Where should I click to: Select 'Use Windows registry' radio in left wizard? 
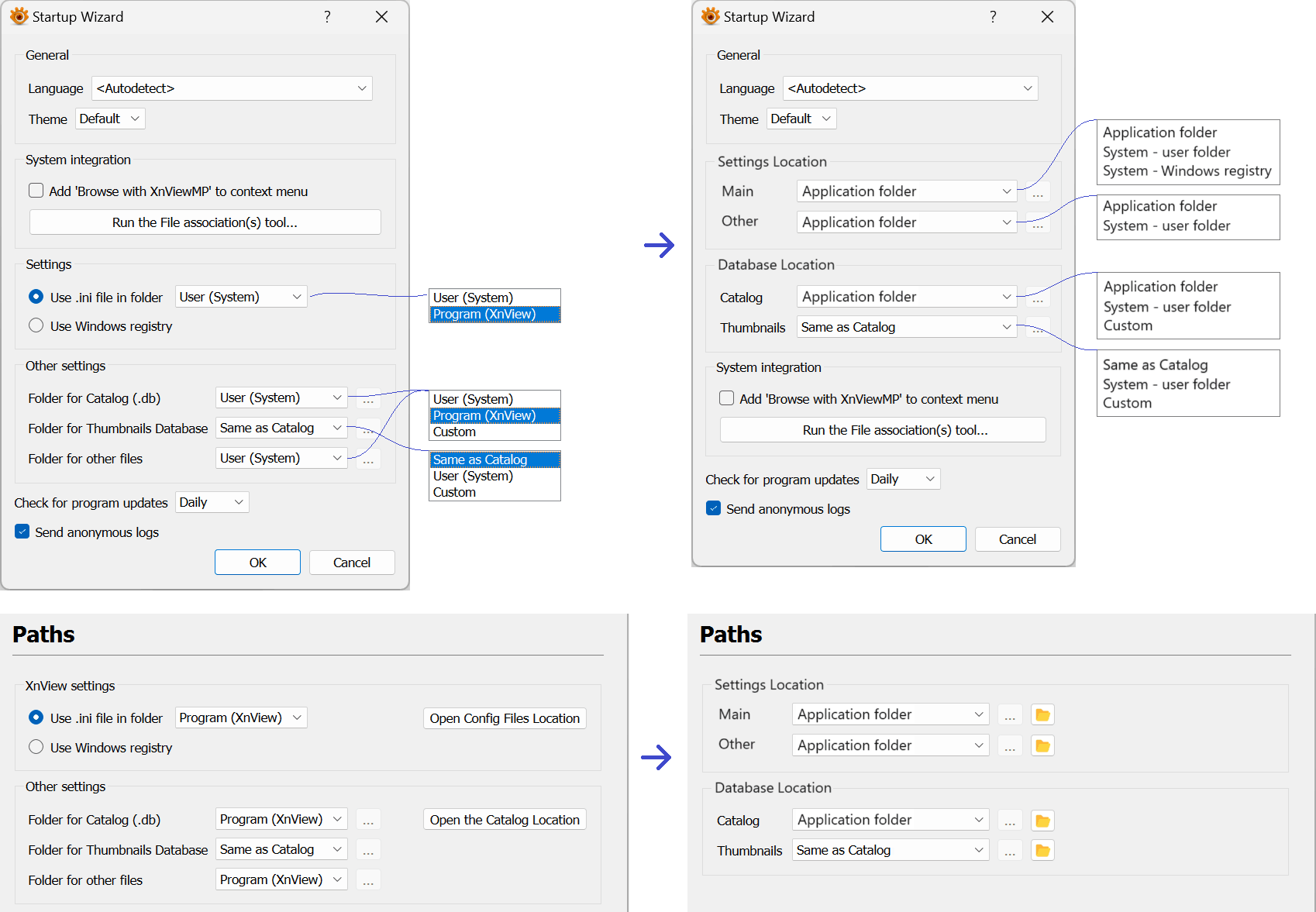36,326
